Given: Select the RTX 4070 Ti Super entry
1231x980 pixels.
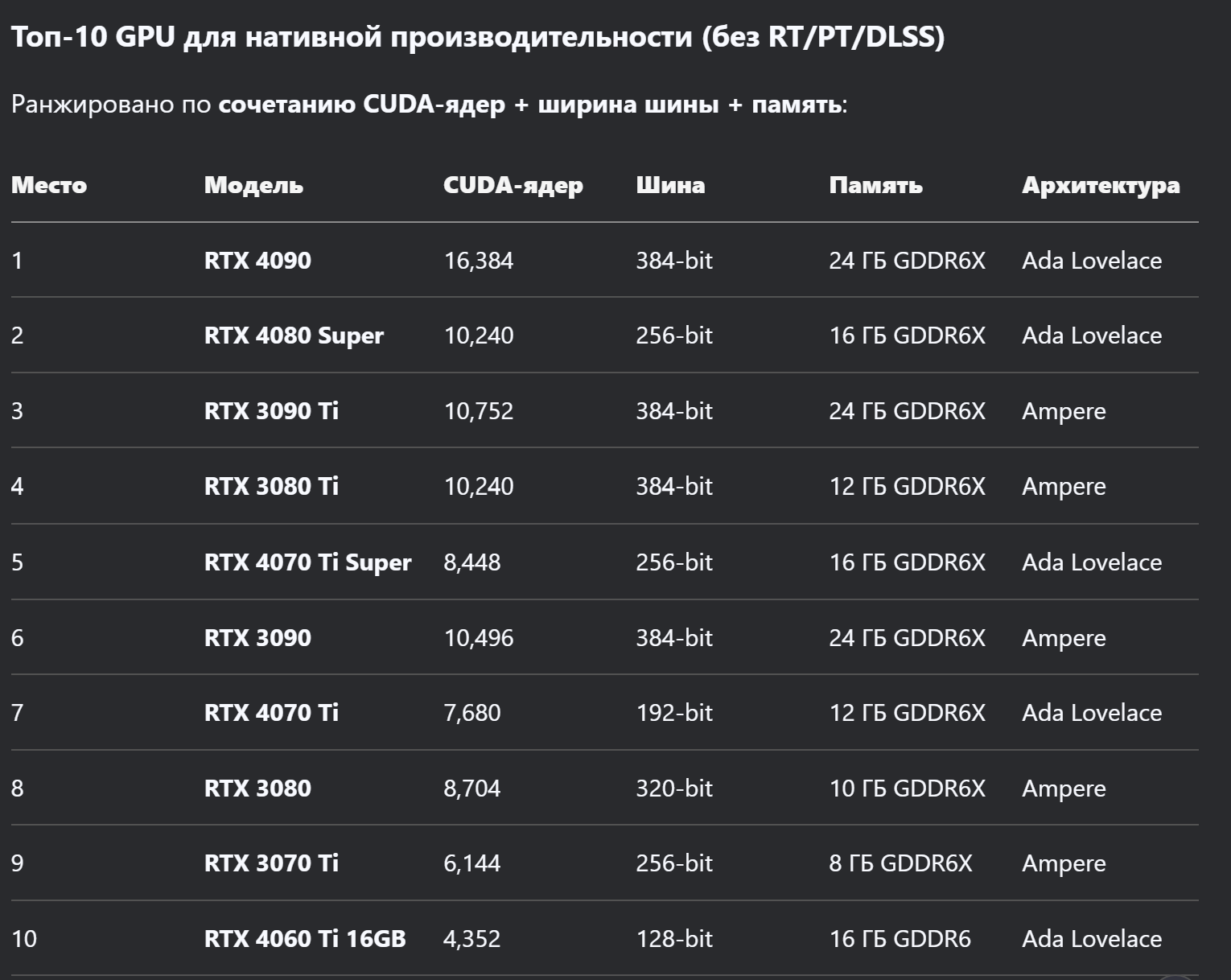Looking at the screenshot, I should point(307,562).
